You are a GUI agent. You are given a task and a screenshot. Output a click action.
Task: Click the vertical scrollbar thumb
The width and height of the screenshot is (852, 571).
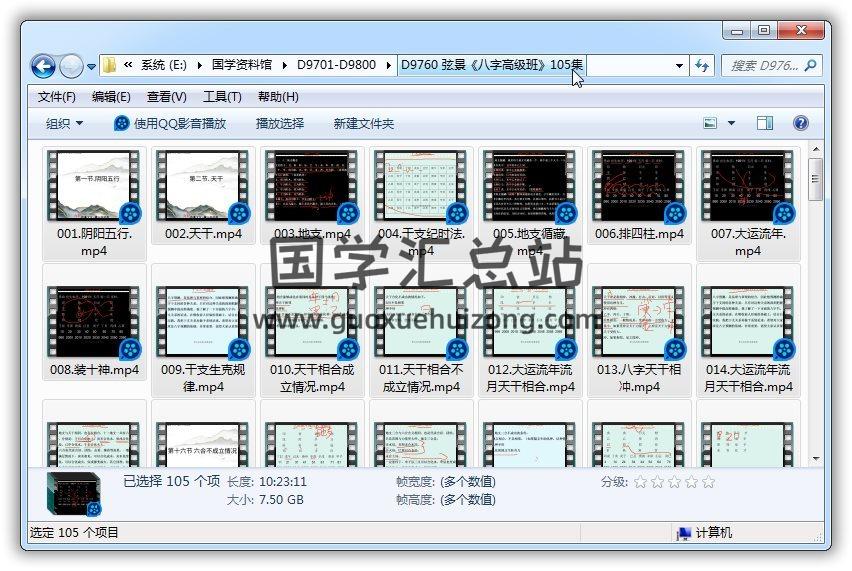click(x=816, y=179)
